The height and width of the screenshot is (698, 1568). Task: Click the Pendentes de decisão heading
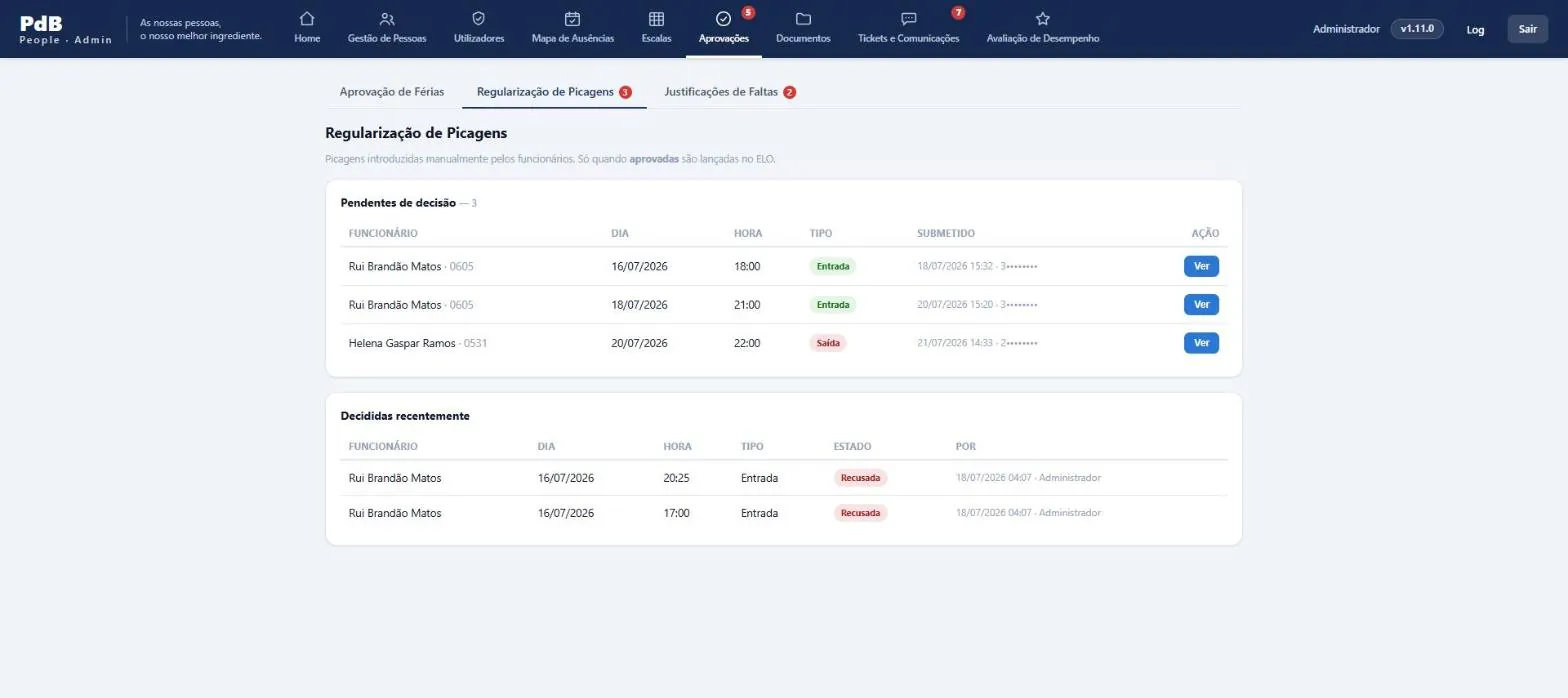(398, 203)
